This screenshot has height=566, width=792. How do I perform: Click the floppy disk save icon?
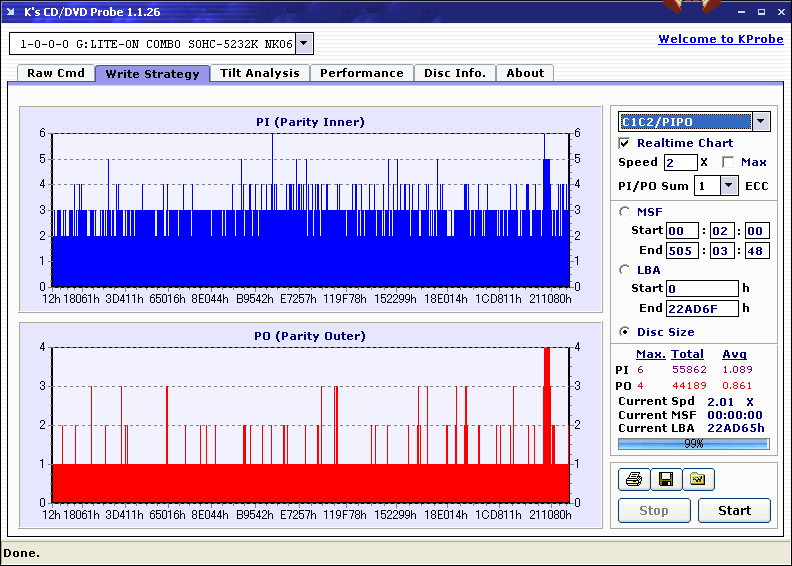point(665,480)
